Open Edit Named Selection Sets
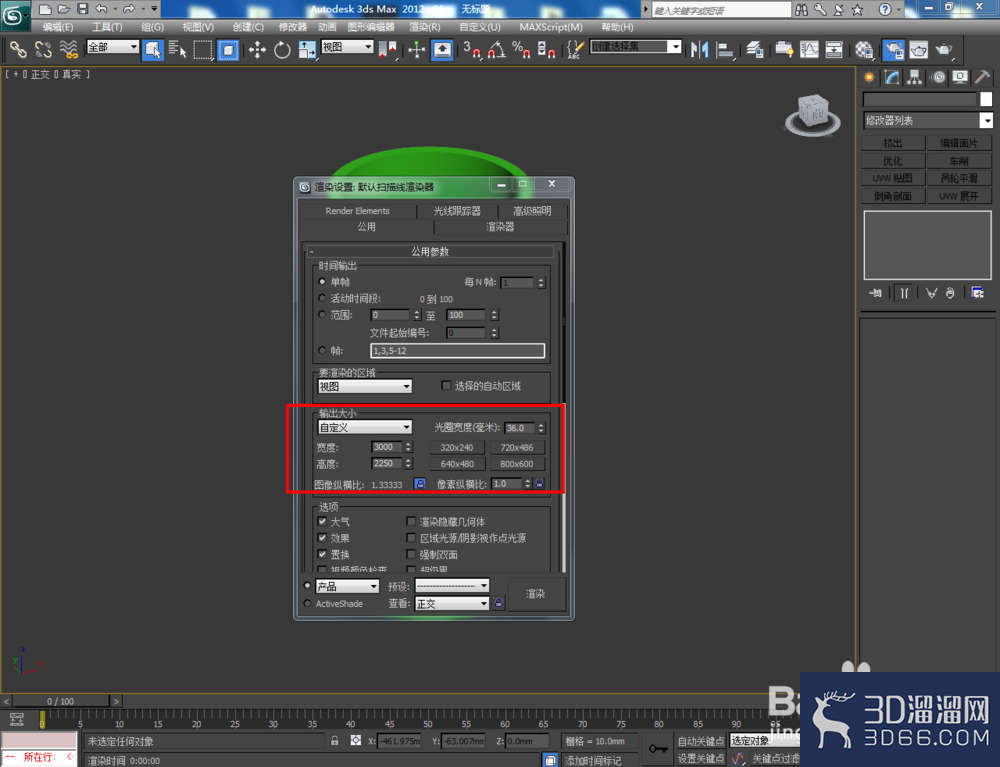This screenshot has width=1000, height=767. pos(575,50)
